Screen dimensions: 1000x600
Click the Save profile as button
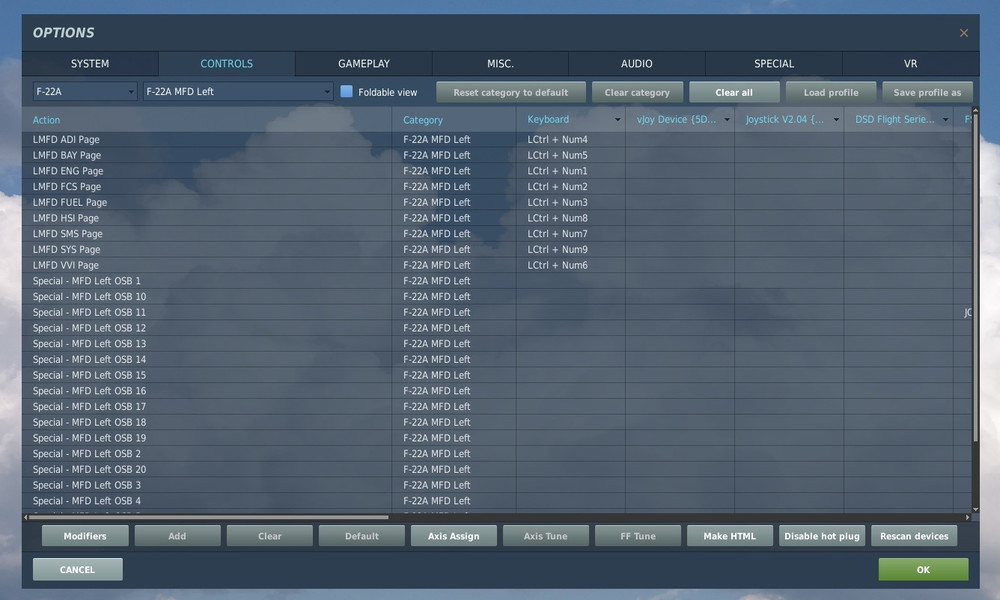click(927, 92)
